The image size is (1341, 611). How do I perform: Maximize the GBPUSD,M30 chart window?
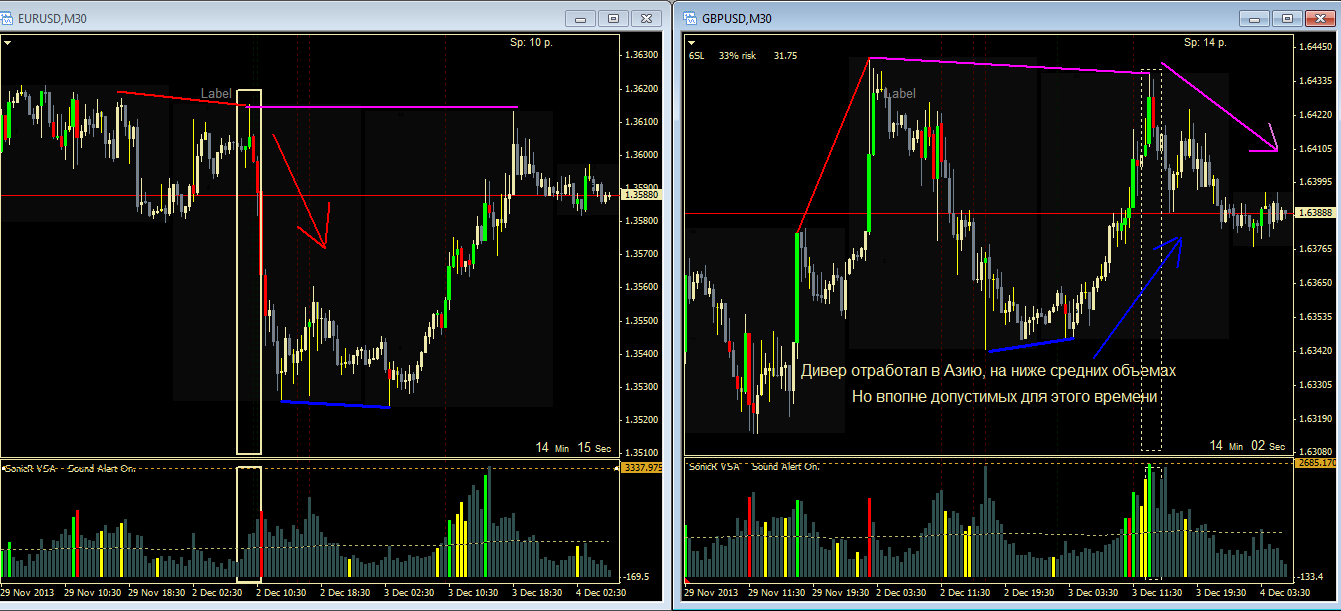pos(1287,18)
